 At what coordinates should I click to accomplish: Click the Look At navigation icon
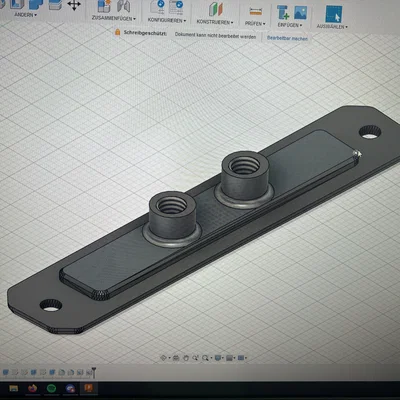pos(176,358)
